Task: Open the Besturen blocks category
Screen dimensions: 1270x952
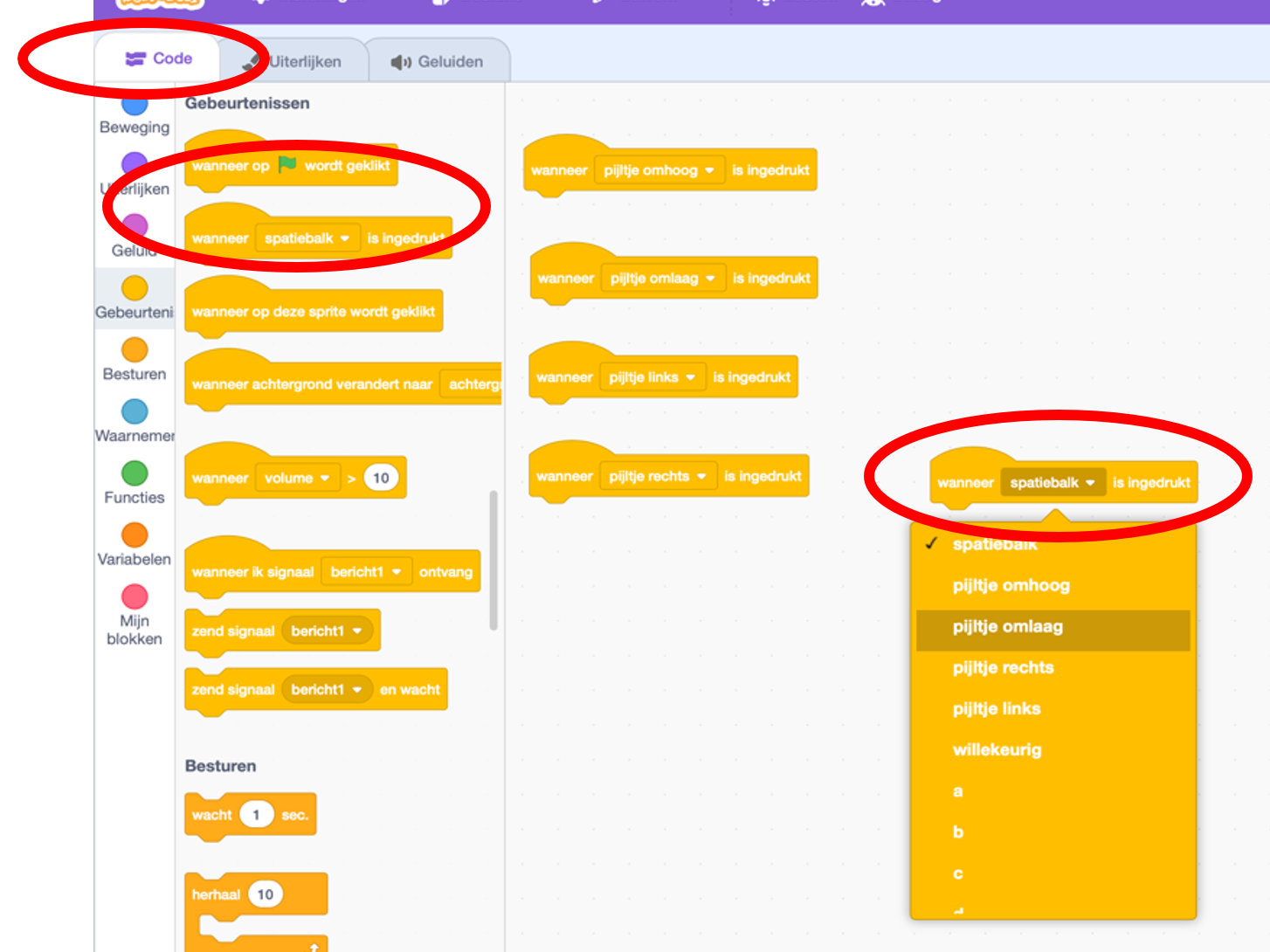Action: pyautogui.click(x=135, y=351)
